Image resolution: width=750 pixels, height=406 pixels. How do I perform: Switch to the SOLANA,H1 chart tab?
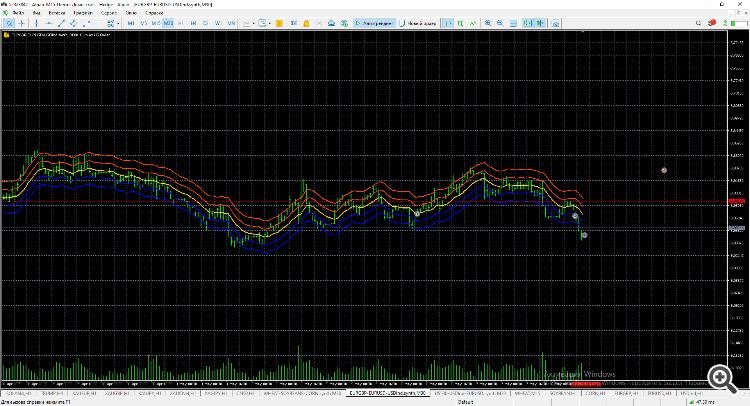(x=18, y=393)
